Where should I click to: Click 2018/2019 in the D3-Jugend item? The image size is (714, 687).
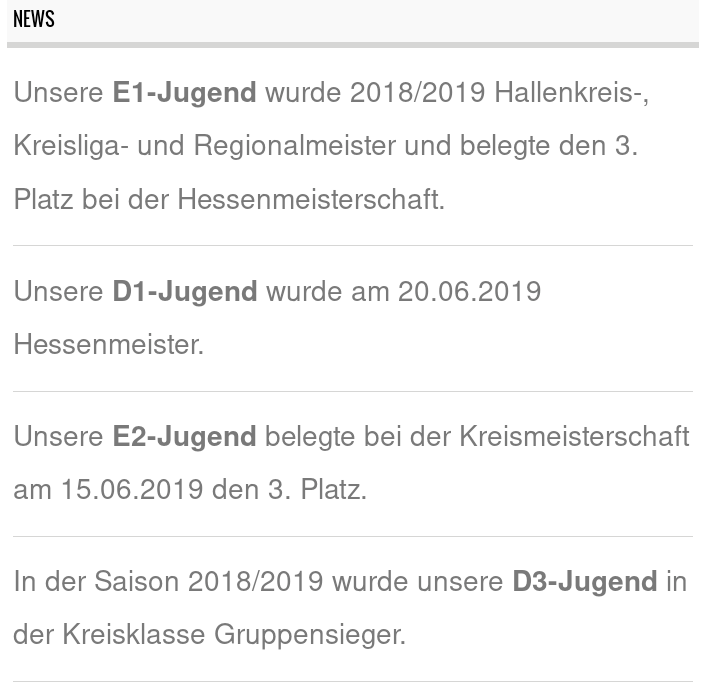pyautogui.click(x=255, y=582)
